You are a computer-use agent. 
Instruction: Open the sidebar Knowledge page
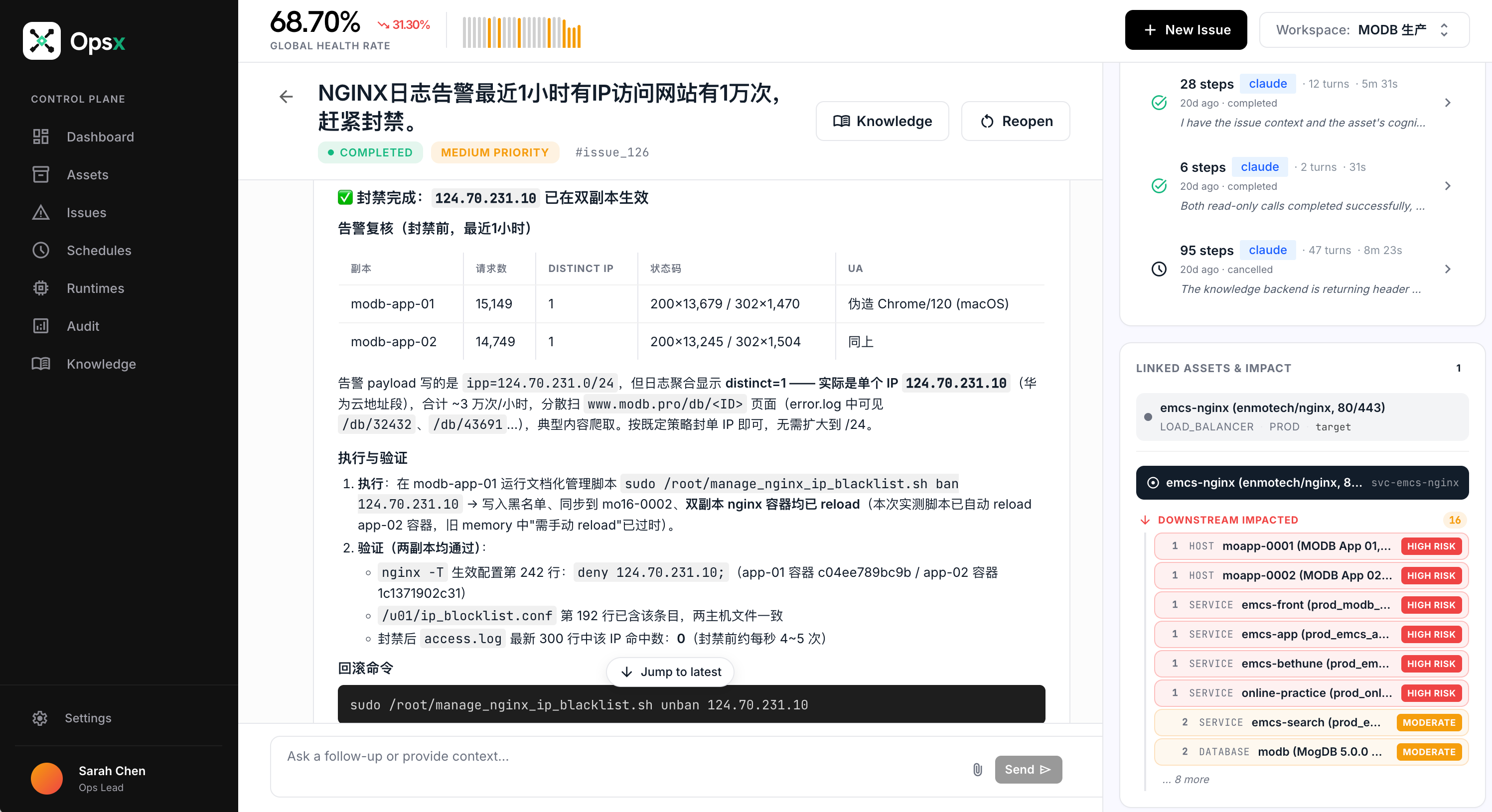pos(101,364)
